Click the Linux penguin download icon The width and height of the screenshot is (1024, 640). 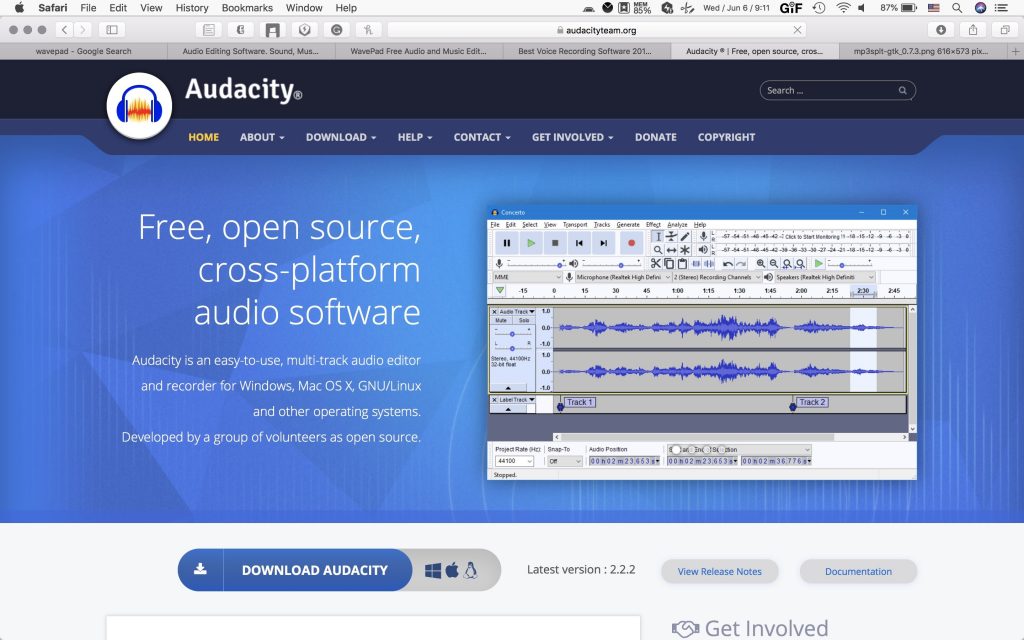[470, 571]
